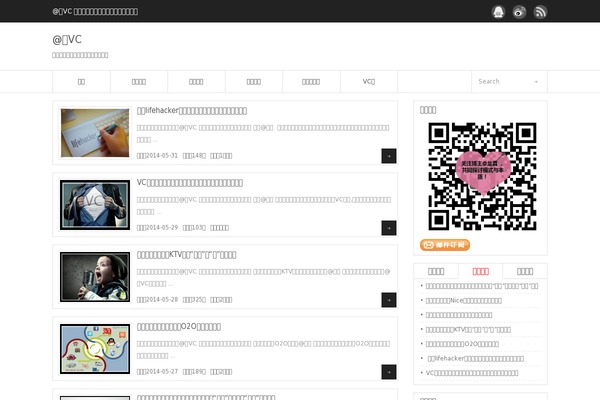Select the red highlighted sidebar tab
This screenshot has width=600, height=400.
point(481,271)
